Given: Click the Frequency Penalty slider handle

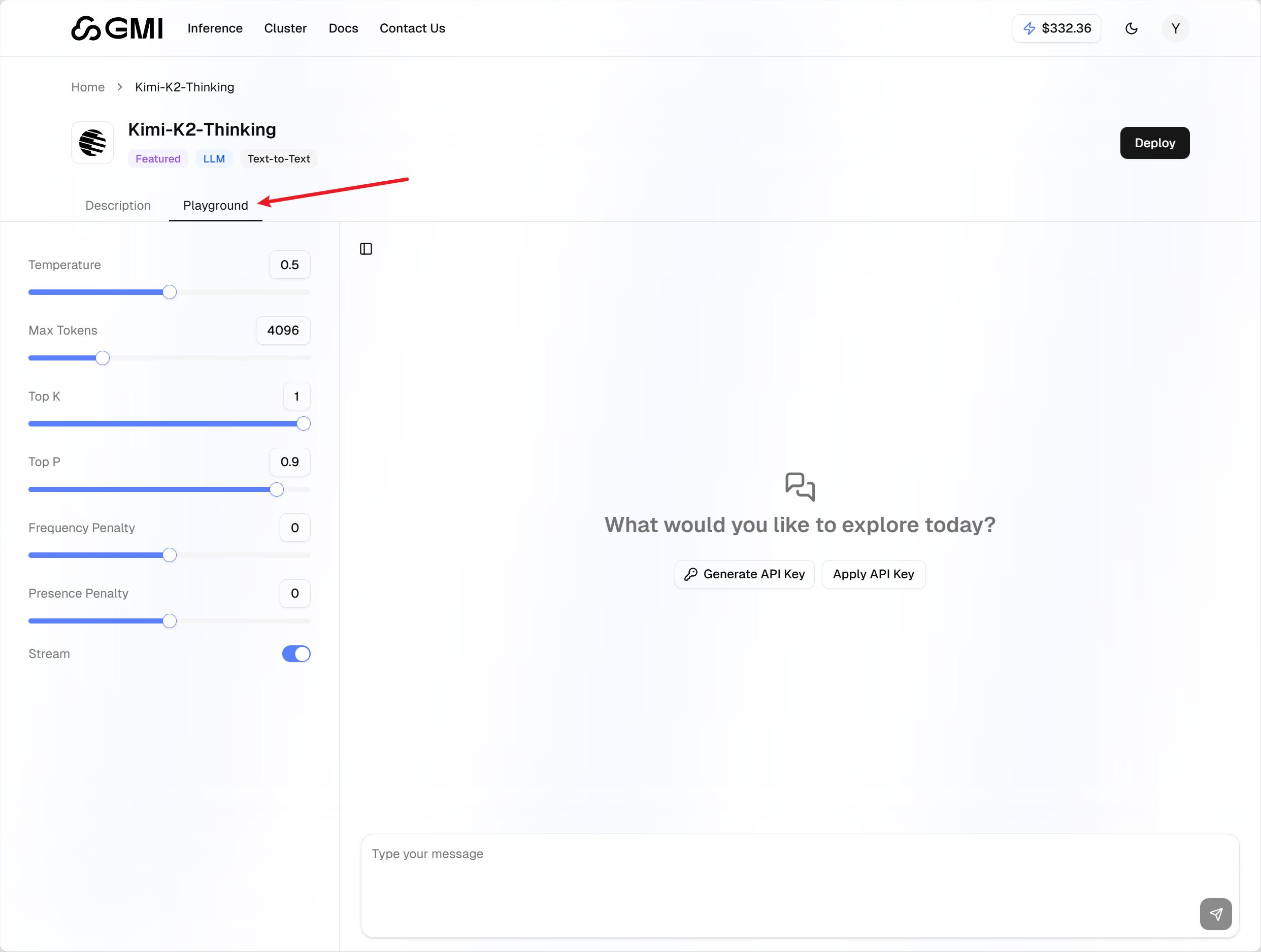Looking at the screenshot, I should coord(170,555).
